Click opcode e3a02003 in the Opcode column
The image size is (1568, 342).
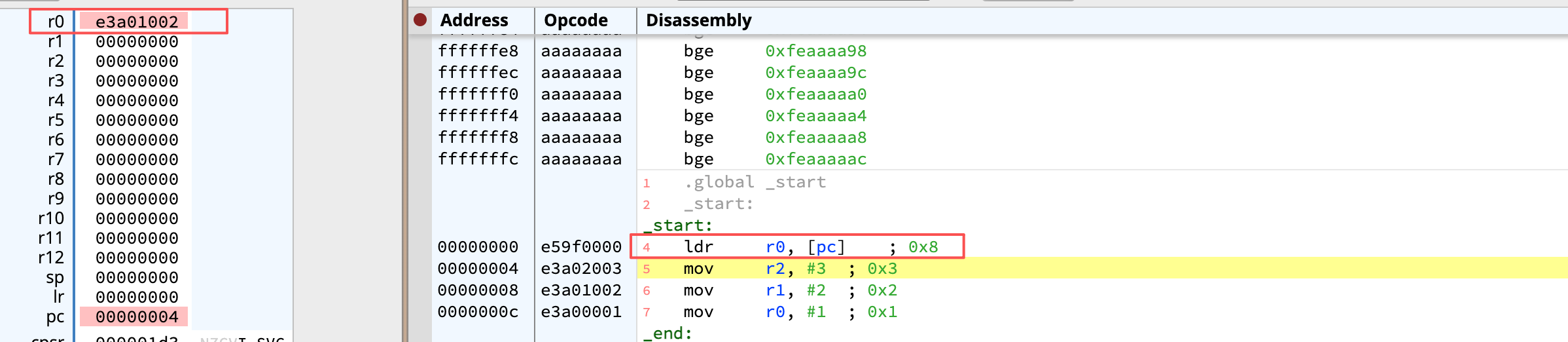pos(581,269)
